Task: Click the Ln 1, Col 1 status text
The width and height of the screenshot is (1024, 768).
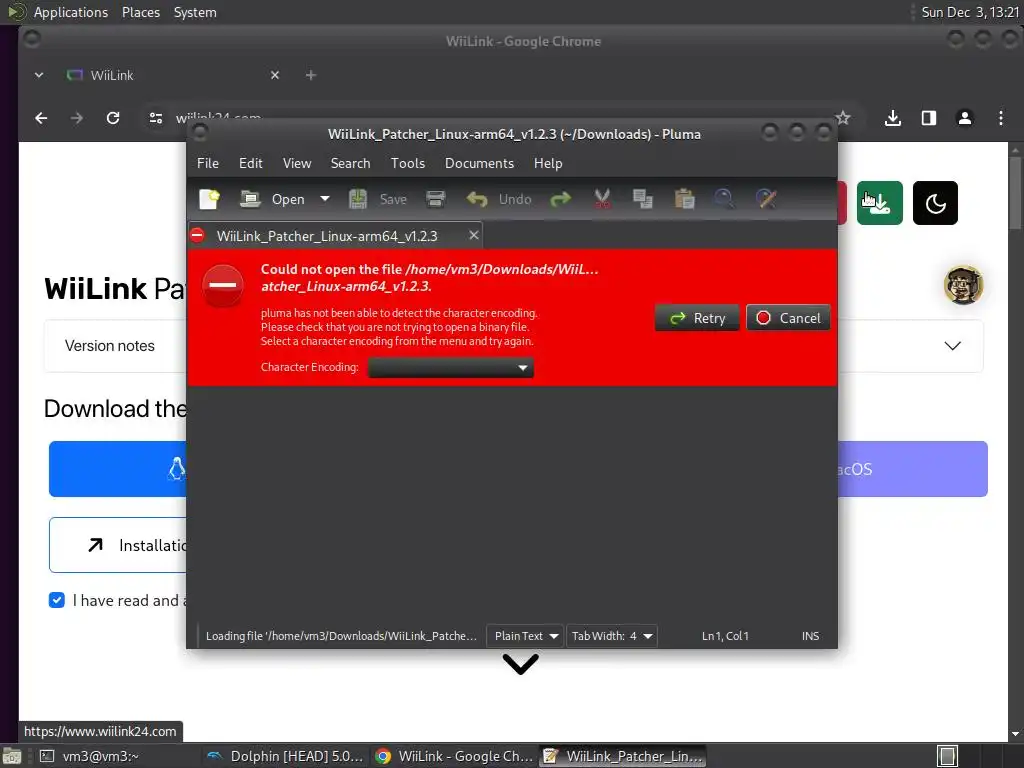Action: (725, 636)
